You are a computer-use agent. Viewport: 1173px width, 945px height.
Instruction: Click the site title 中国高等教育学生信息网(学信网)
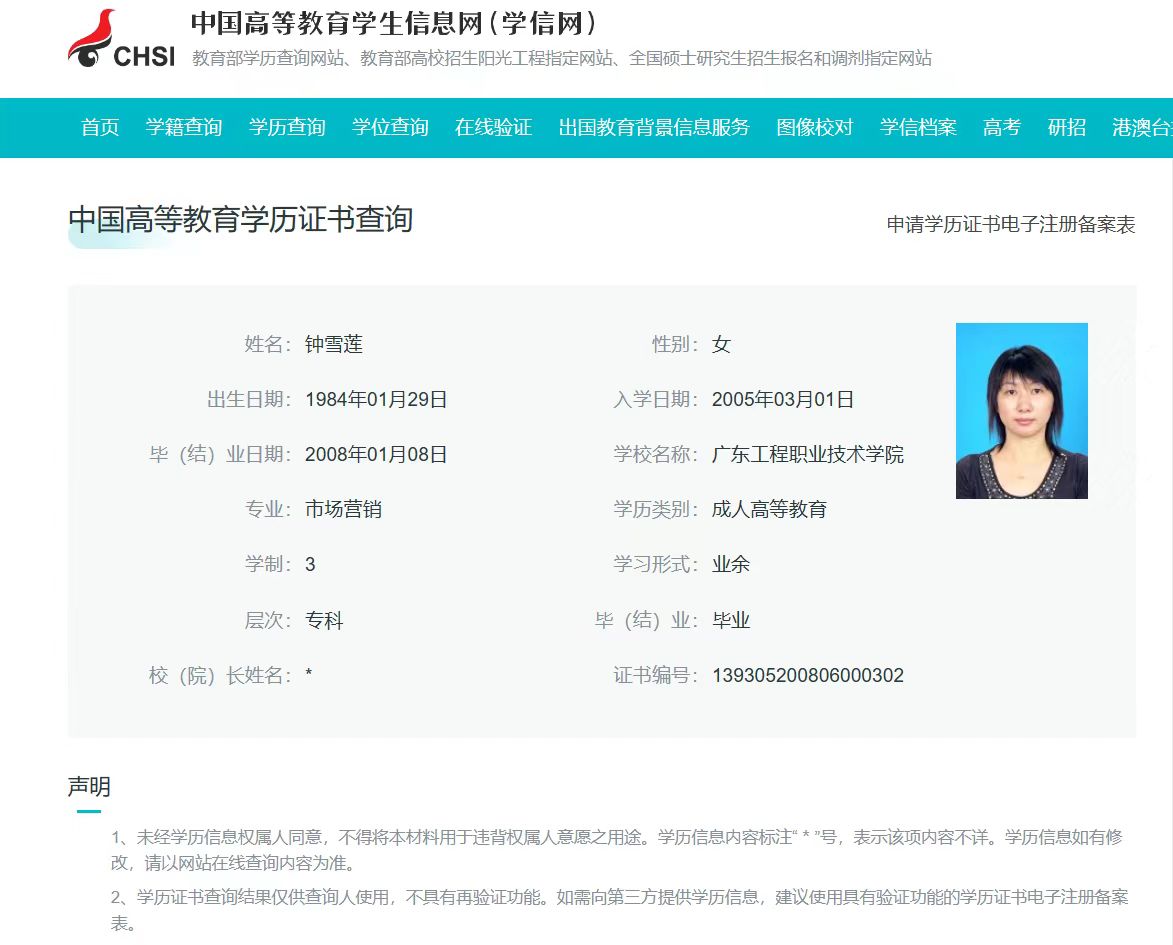pyautogui.click(x=394, y=24)
